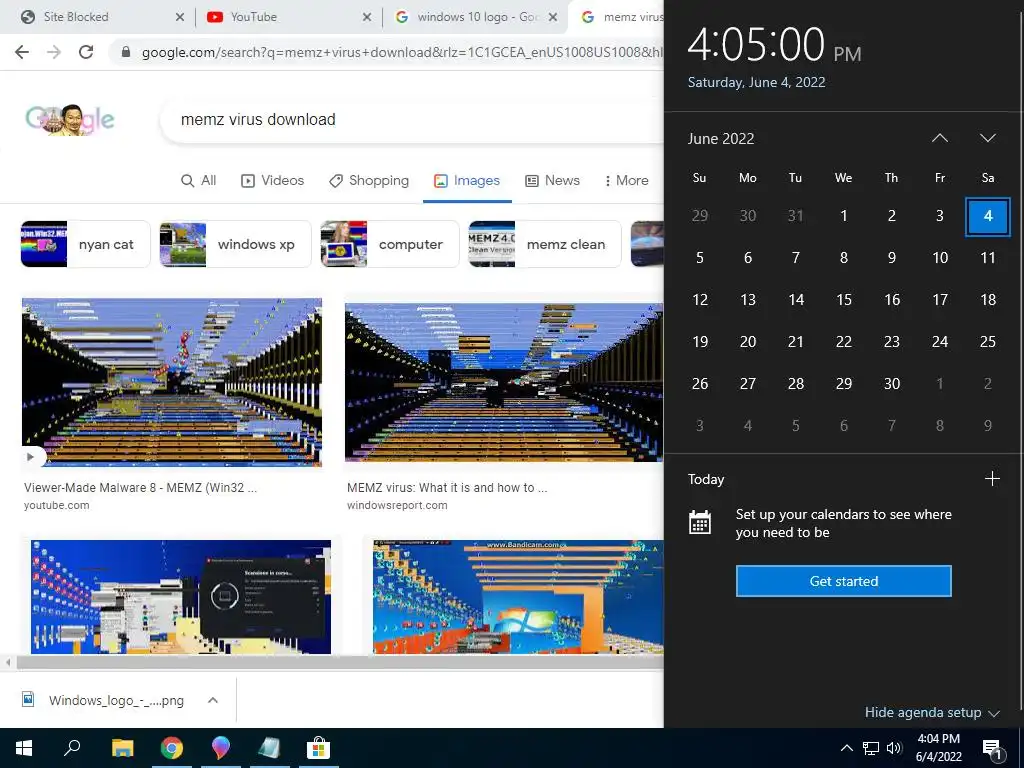This screenshot has height=768, width=1024.
Task: Open network status tray icon
Action: point(871,748)
